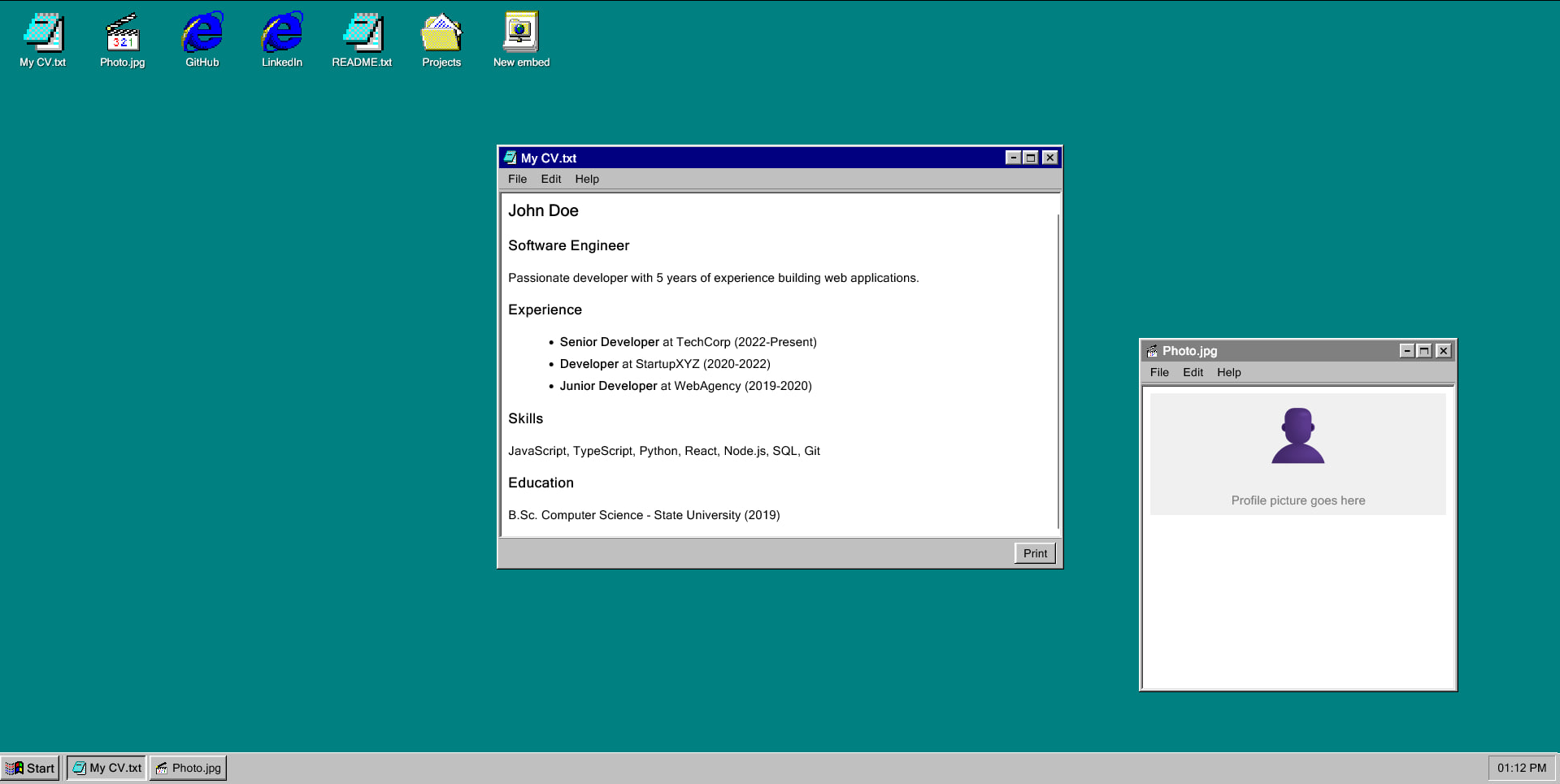Image resolution: width=1560 pixels, height=784 pixels.
Task: Open the Help menu in My CV.txt window
Action: click(587, 179)
